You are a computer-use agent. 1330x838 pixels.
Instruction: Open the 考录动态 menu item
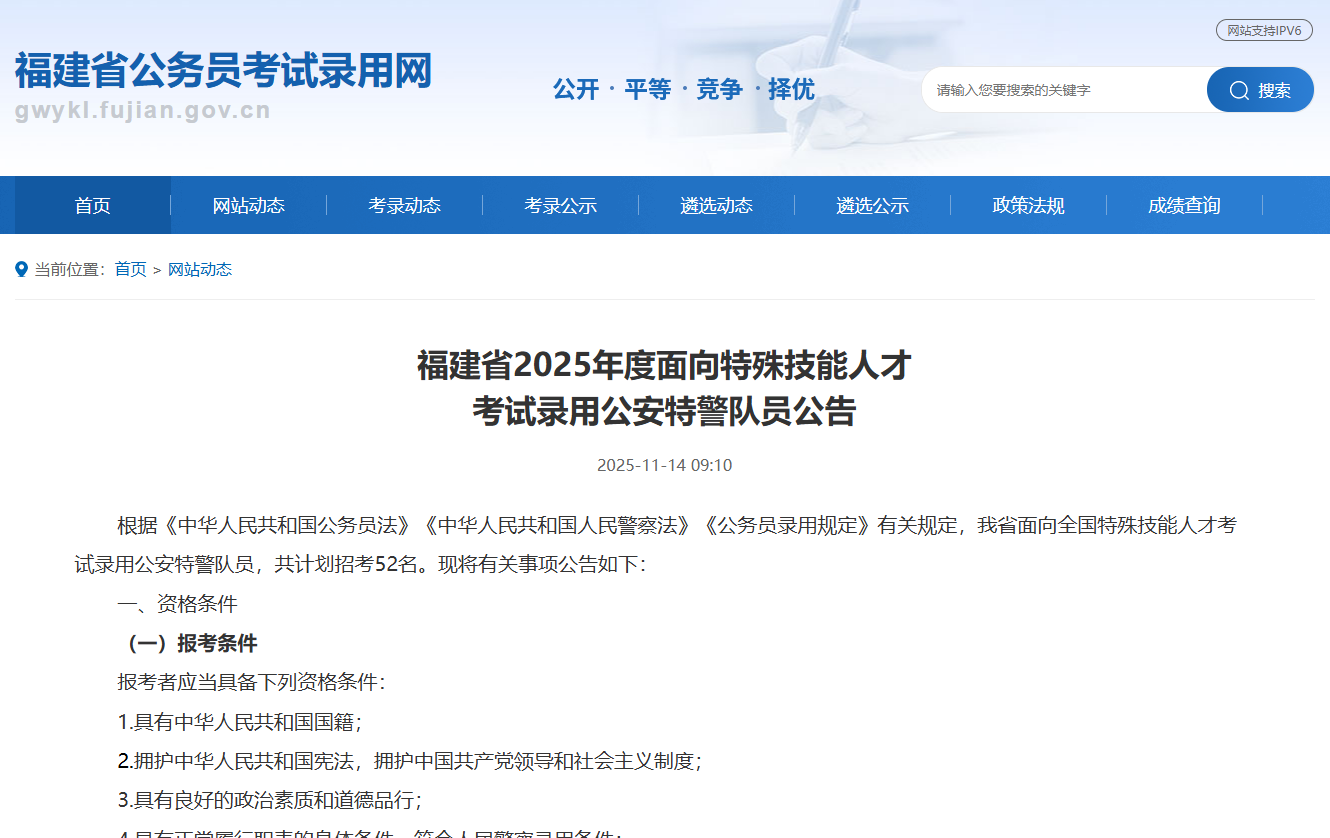point(404,205)
